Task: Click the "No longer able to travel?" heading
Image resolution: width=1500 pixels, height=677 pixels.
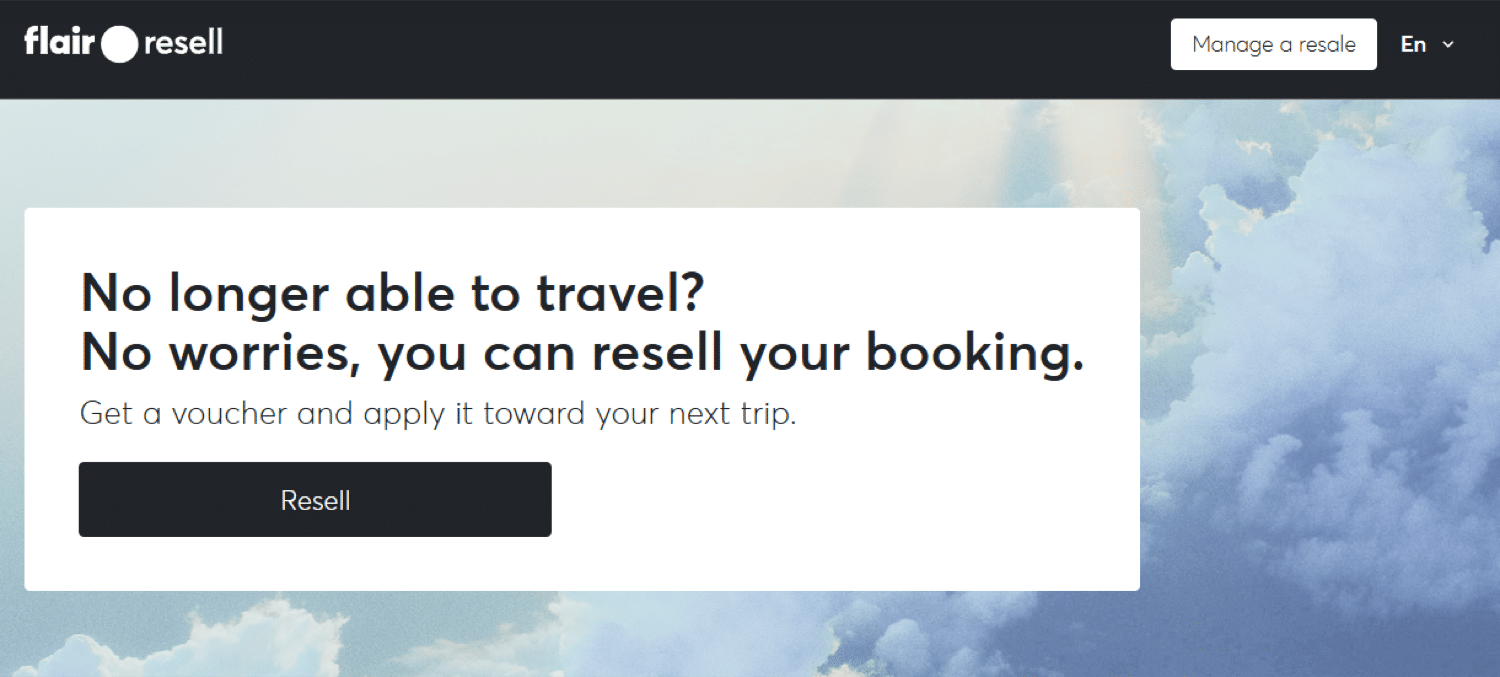Action: (392, 293)
